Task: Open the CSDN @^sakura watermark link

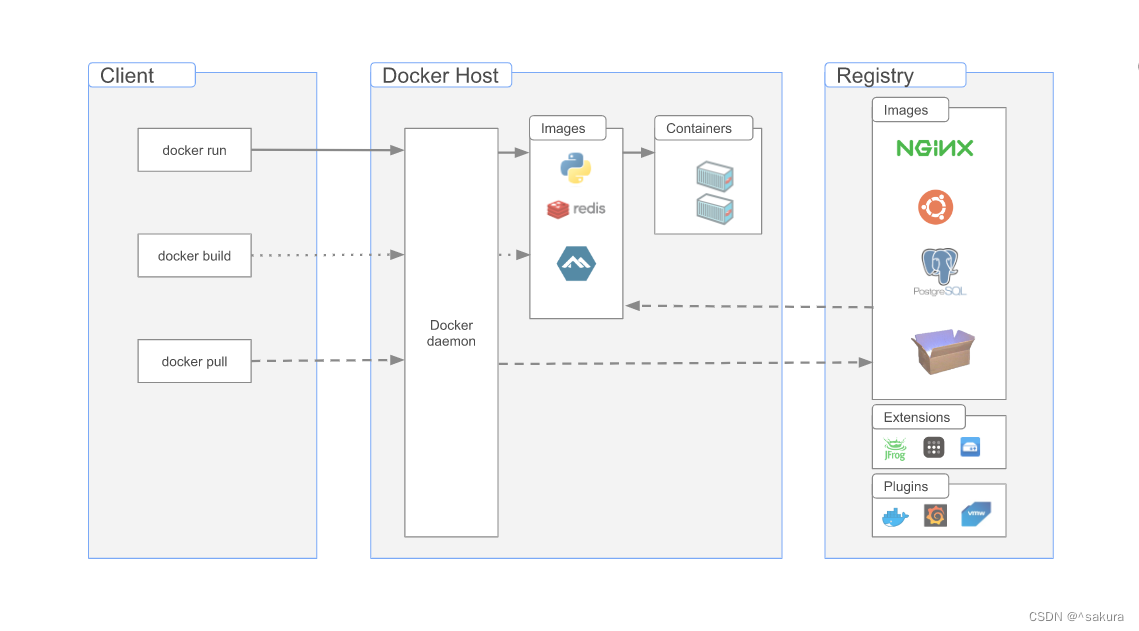Action: (x=1075, y=616)
